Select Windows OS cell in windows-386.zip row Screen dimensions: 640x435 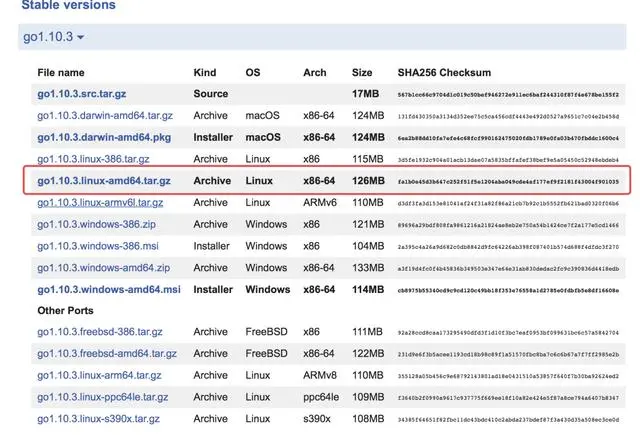pyautogui.click(x=266, y=224)
